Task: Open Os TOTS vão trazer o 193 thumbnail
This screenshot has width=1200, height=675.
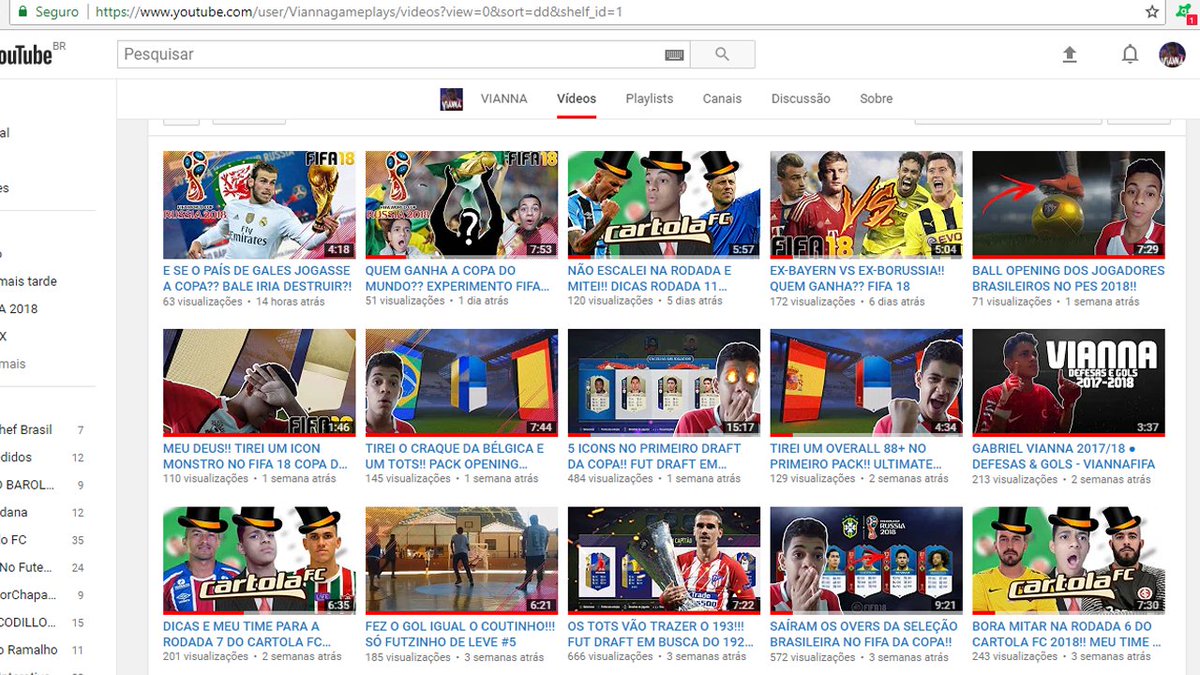Action: click(664, 561)
